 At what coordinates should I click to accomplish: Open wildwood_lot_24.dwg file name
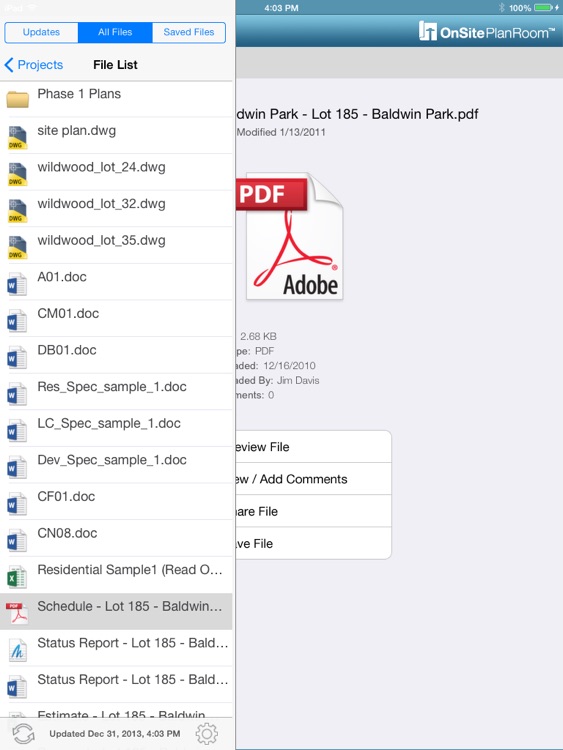click(x=101, y=167)
